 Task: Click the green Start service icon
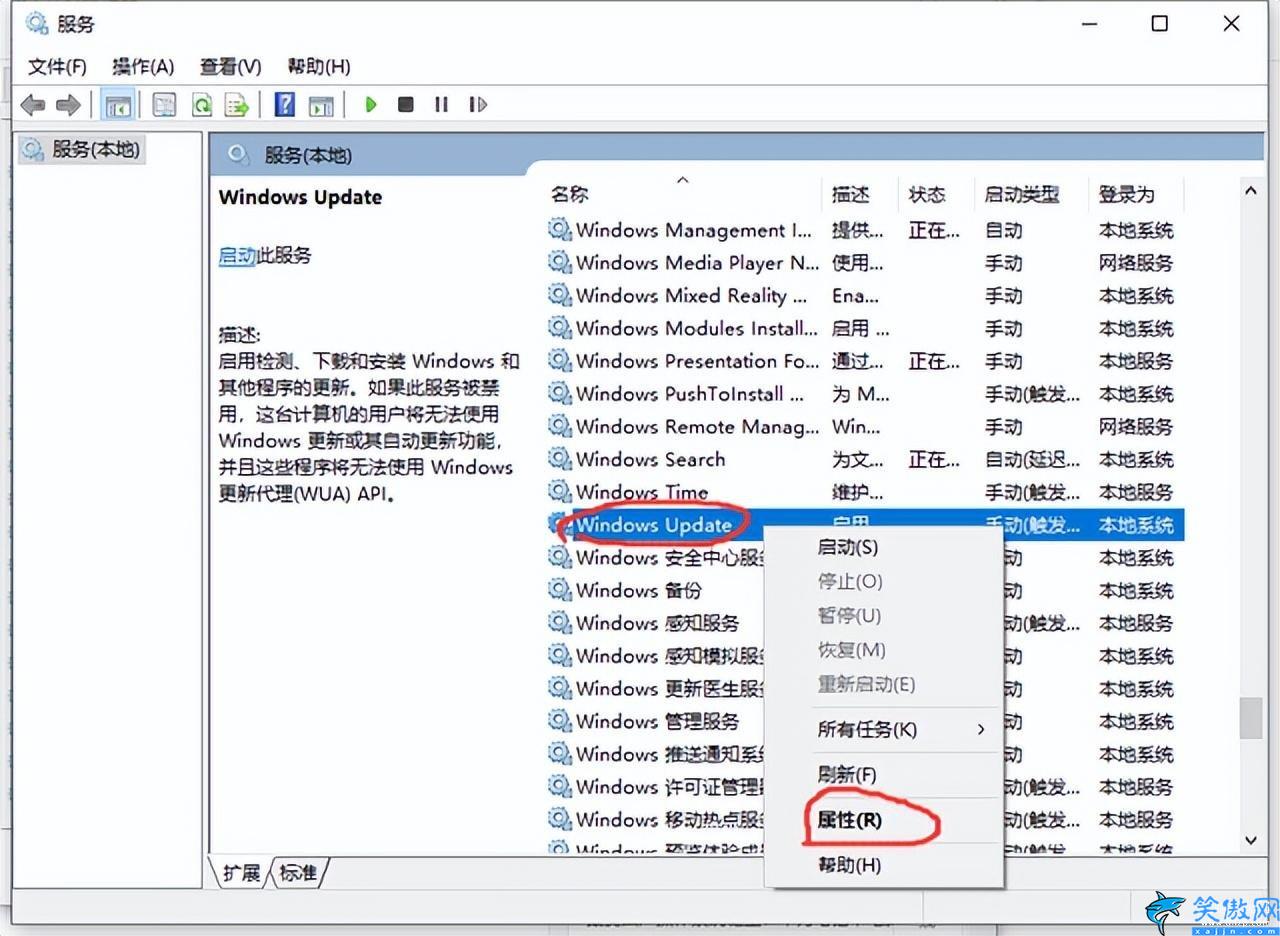coord(371,104)
